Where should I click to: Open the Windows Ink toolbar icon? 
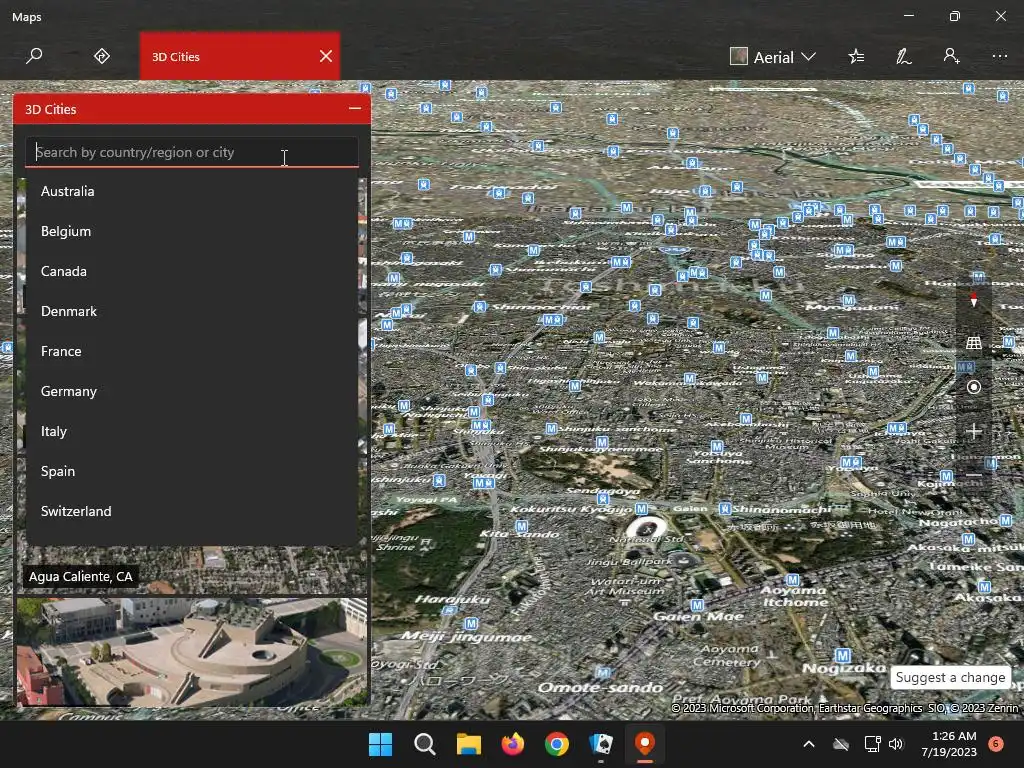click(904, 57)
